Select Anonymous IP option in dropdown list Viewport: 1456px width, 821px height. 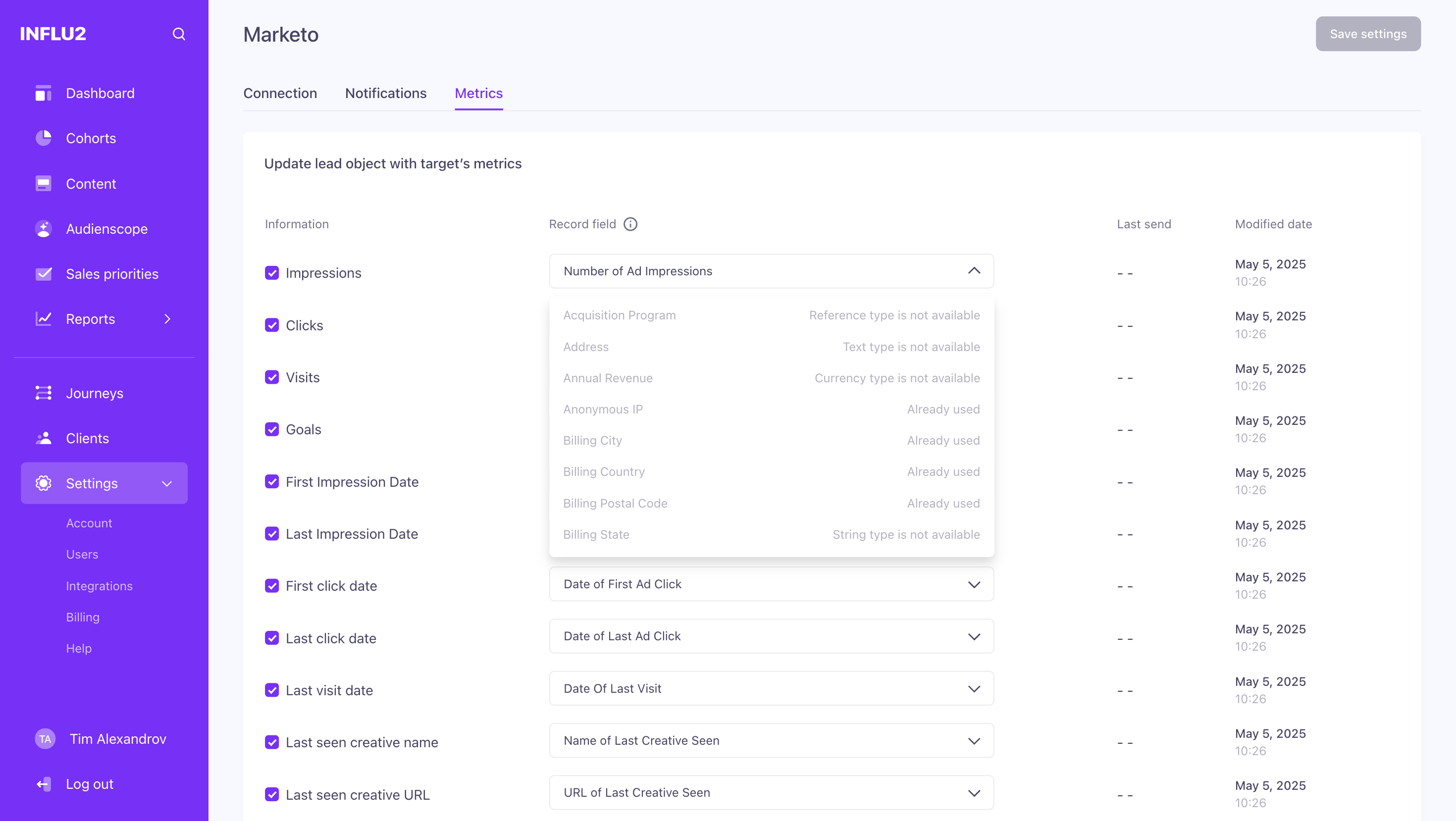click(772, 409)
